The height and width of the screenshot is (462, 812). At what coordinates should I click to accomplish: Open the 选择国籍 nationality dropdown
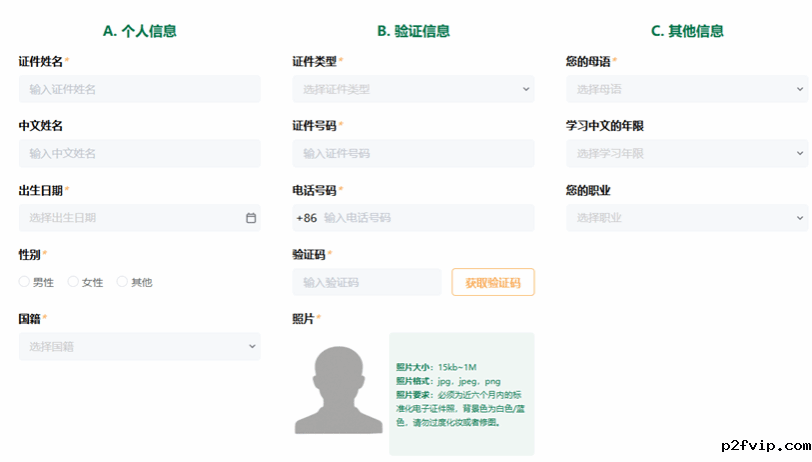[139, 347]
